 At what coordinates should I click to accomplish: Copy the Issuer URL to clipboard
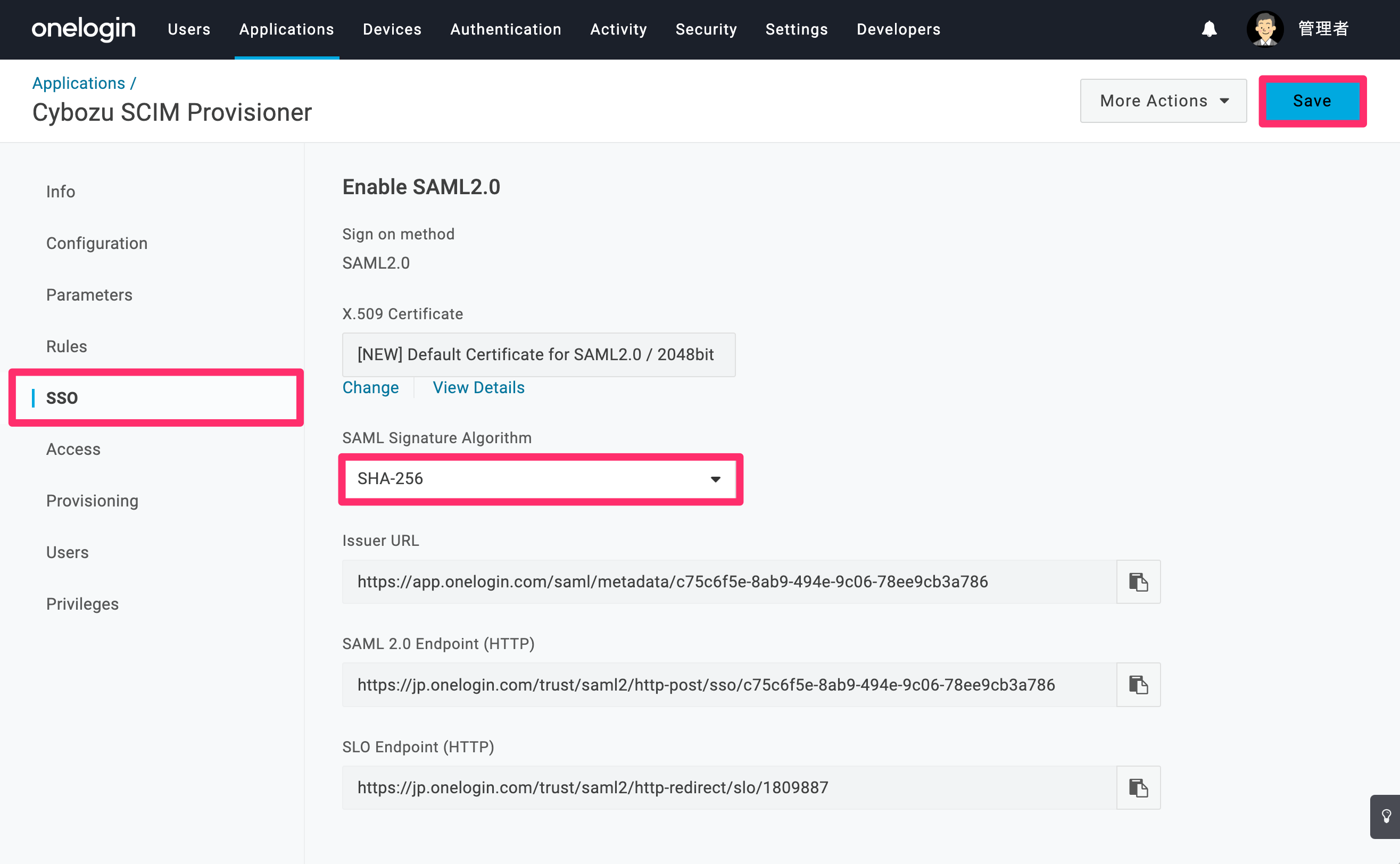1138,581
